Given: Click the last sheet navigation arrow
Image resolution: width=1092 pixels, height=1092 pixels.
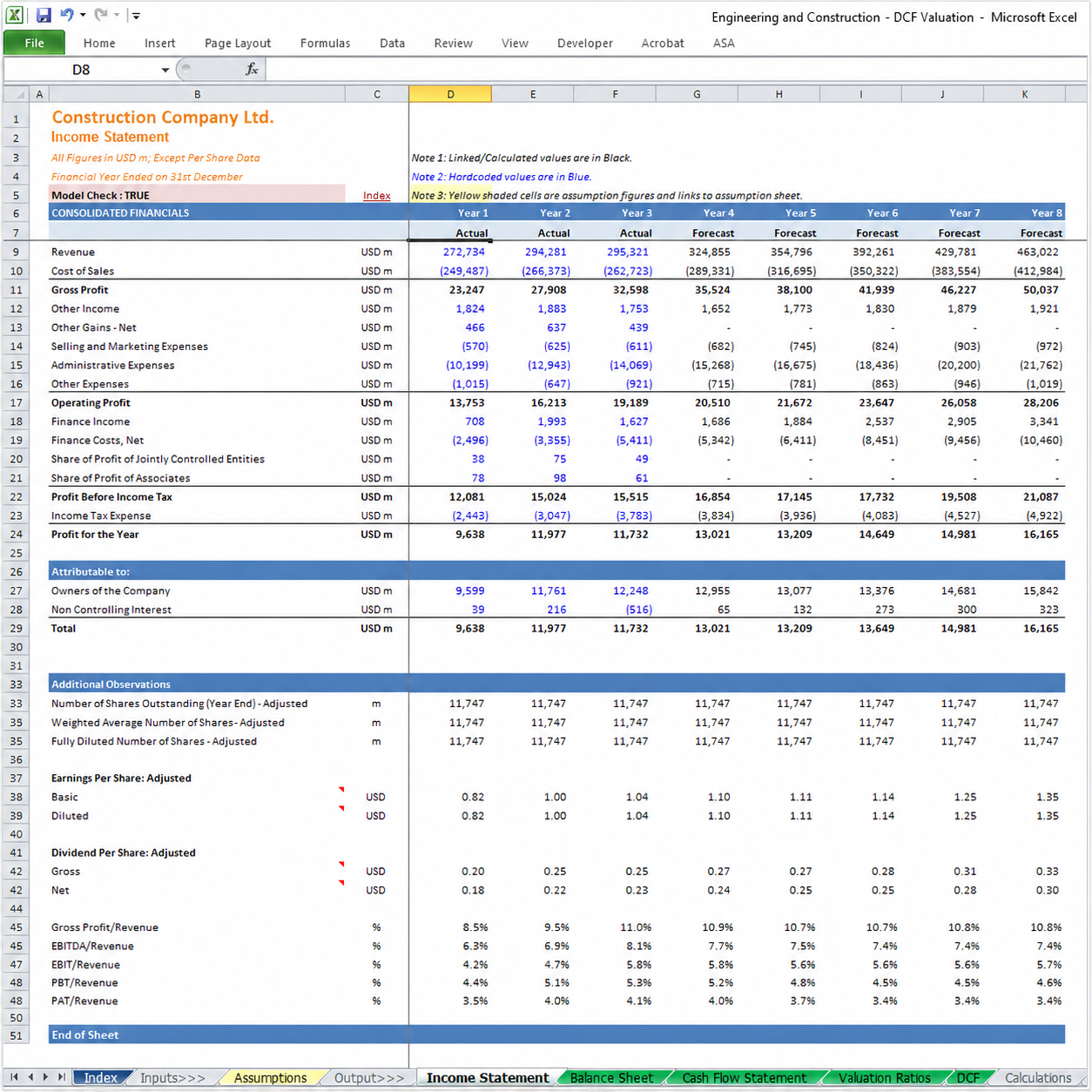Looking at the screenshot, I should click(x=61, y=1077).
